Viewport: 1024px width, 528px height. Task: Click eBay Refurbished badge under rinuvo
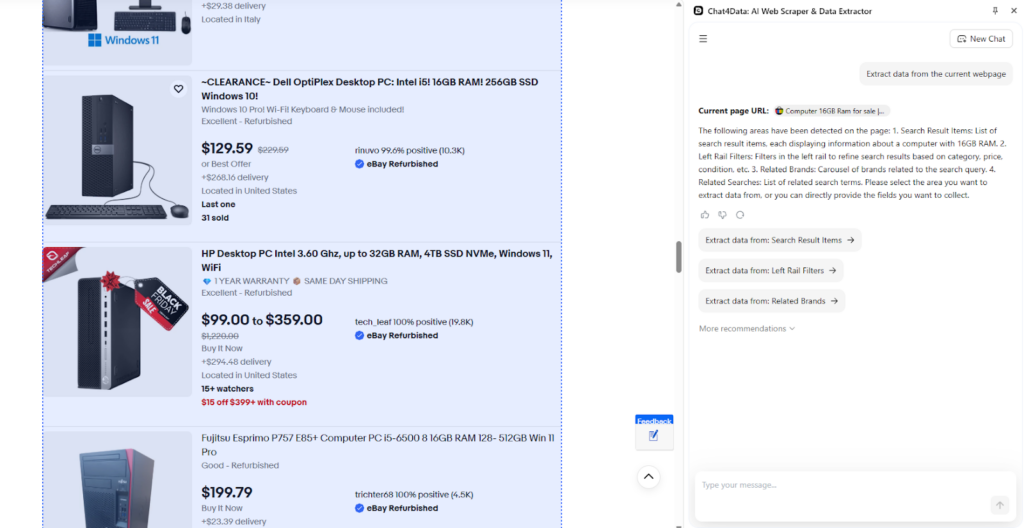[x=396, y=164]
